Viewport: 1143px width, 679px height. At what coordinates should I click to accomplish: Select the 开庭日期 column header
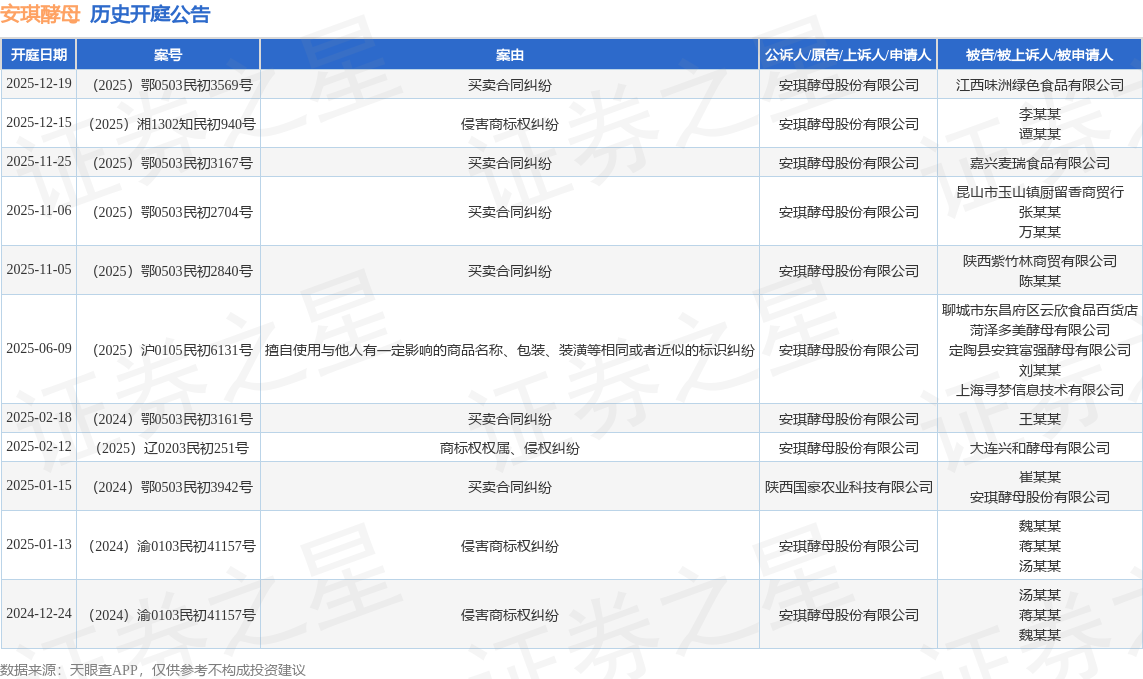point(39,55)
